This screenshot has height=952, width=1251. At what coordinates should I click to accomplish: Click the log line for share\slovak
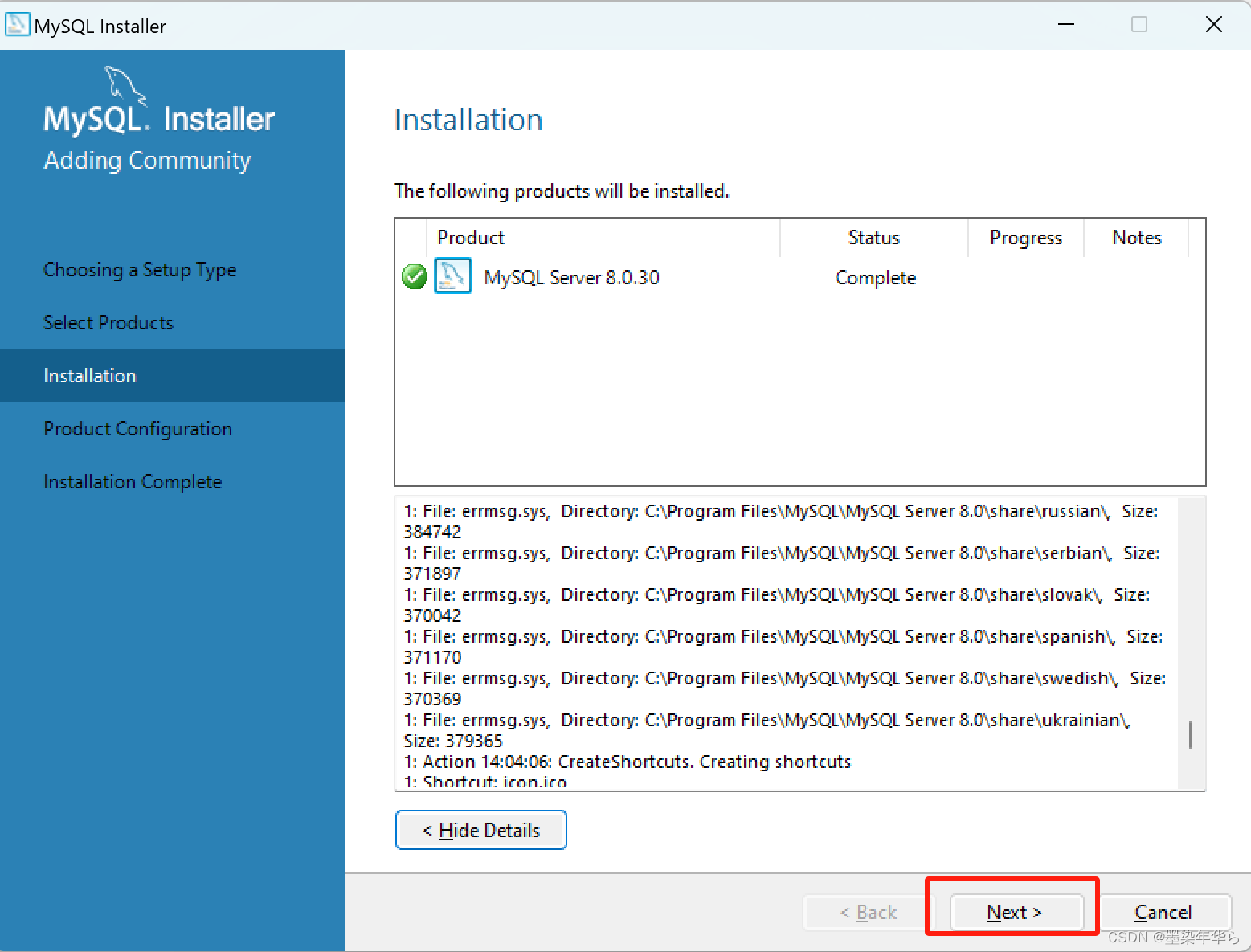coord(777,605)
